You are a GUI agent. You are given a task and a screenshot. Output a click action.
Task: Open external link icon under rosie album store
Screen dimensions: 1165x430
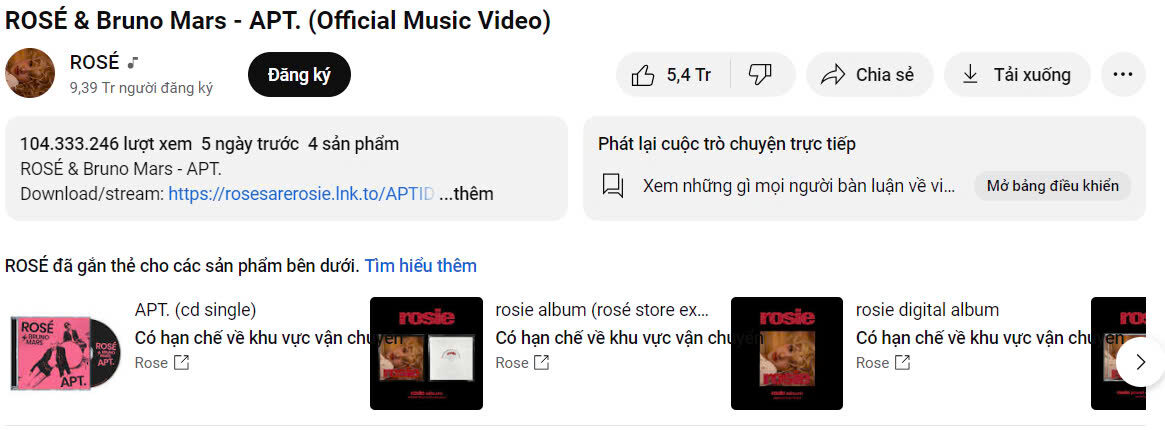pyautogui.click(x=542, y=363)
